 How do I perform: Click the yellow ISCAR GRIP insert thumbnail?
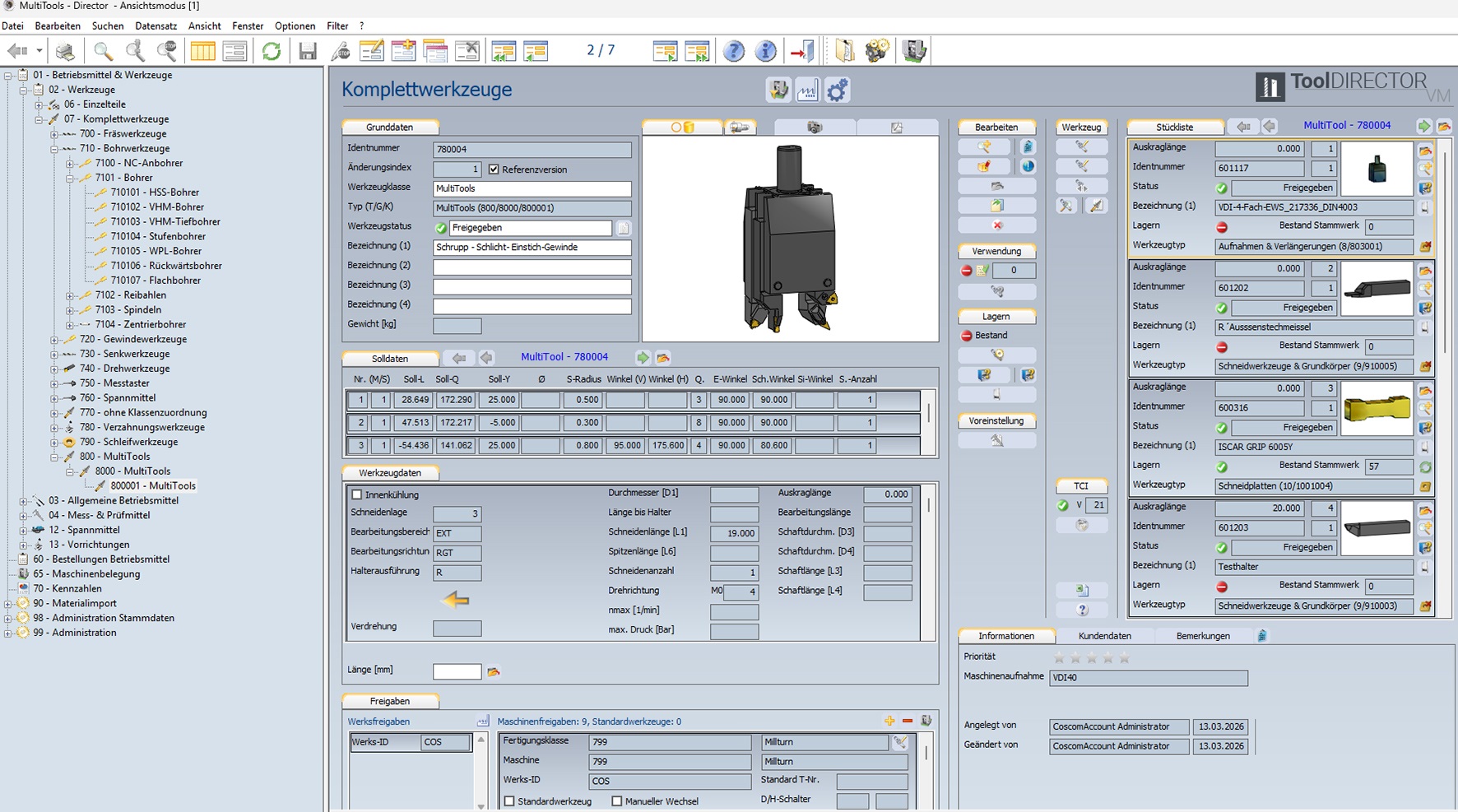coord(1376,408)
